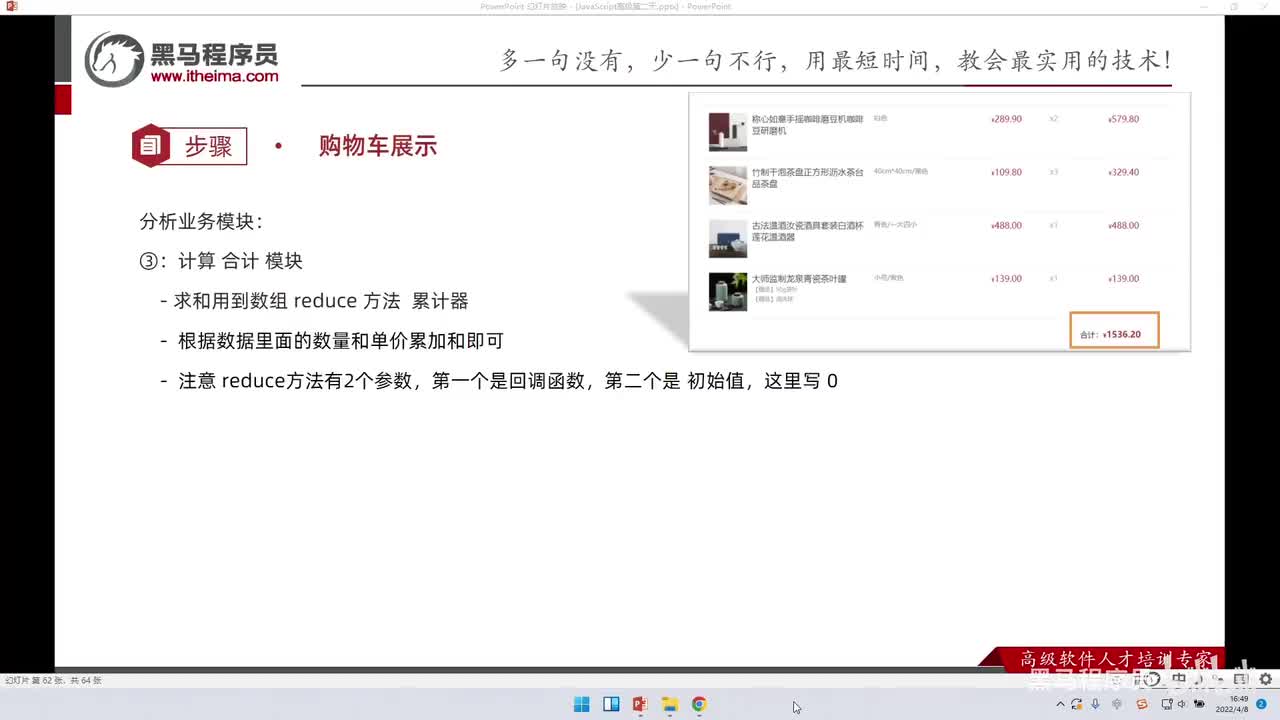Click the coffee grinder product thumbnail
The width and height of the screenshot is (1280, 720).
728,132
